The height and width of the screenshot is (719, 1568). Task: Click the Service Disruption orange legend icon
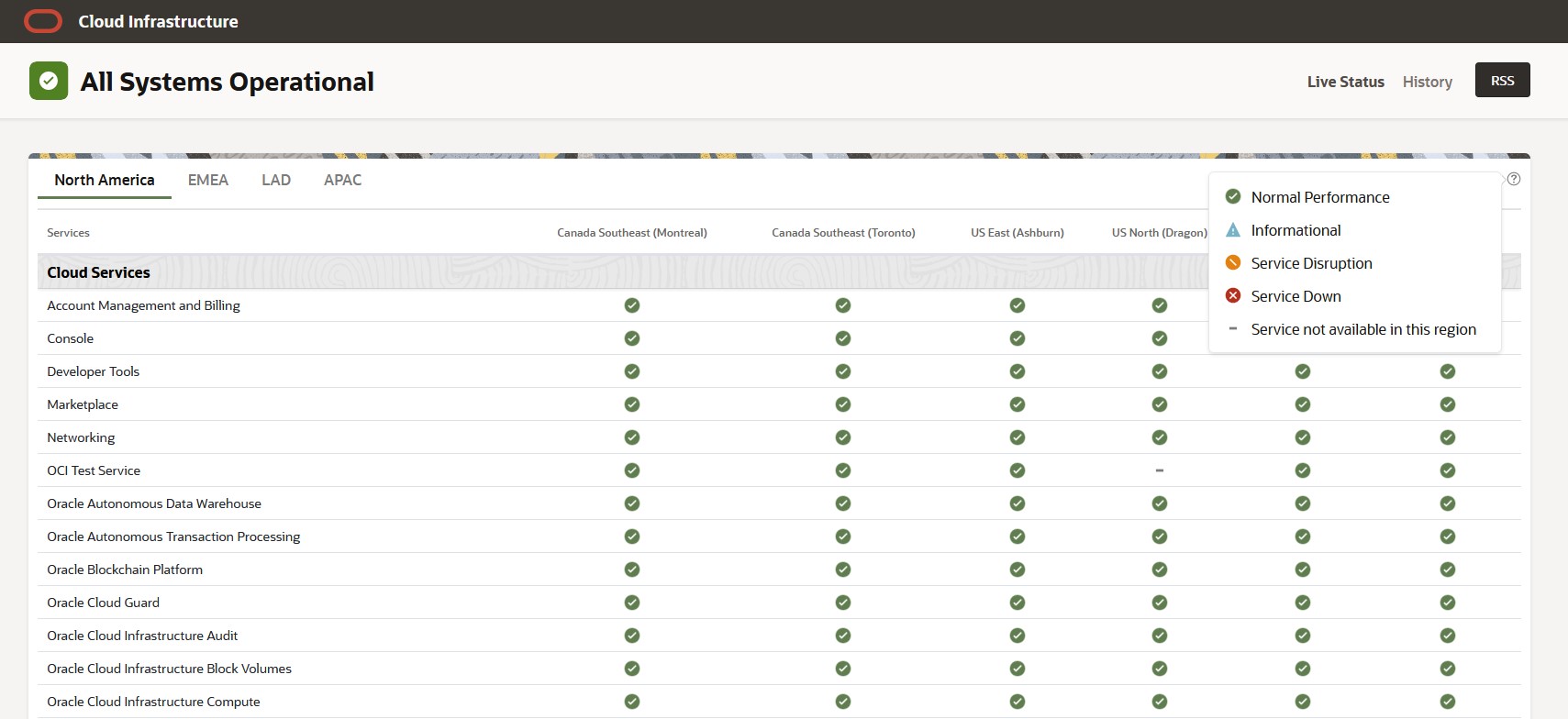[x=1233, y=263]
